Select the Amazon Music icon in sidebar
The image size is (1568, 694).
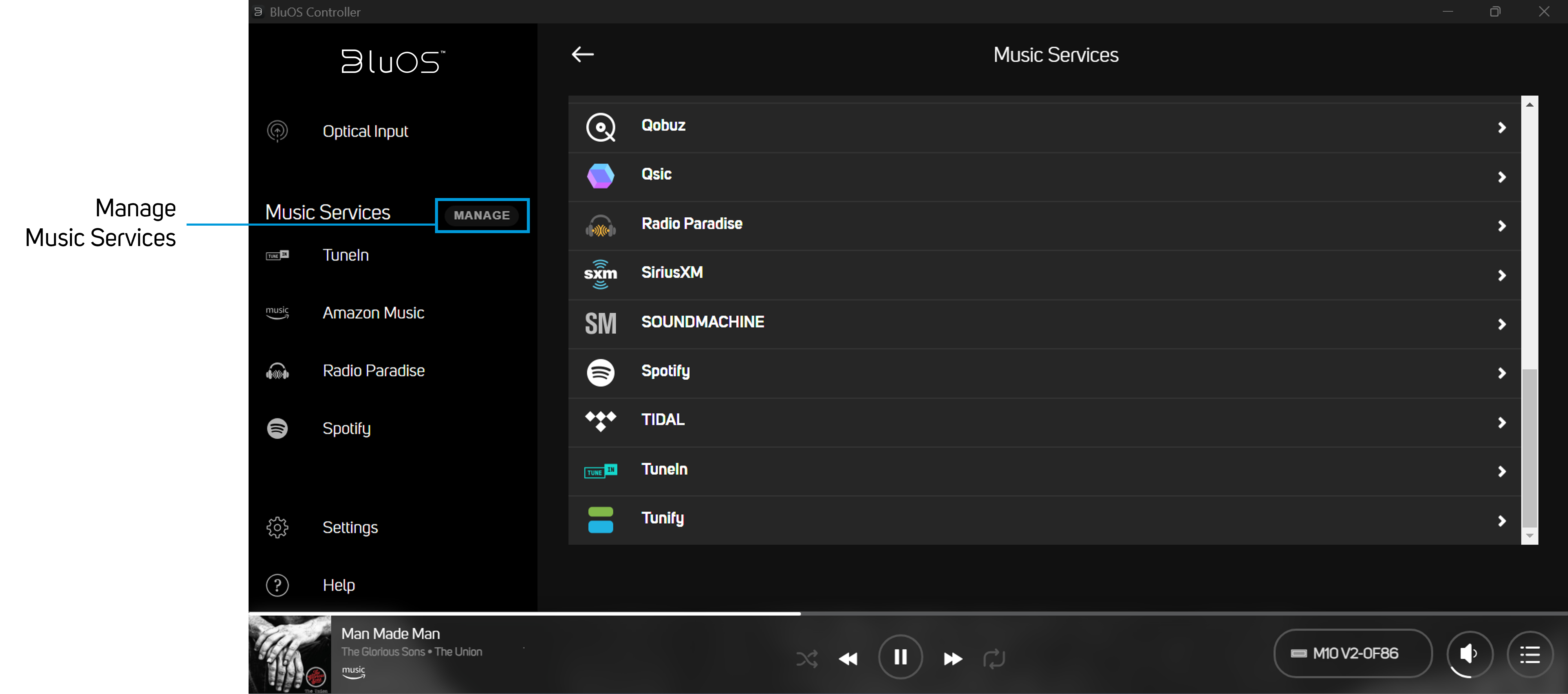pos(278,313)
